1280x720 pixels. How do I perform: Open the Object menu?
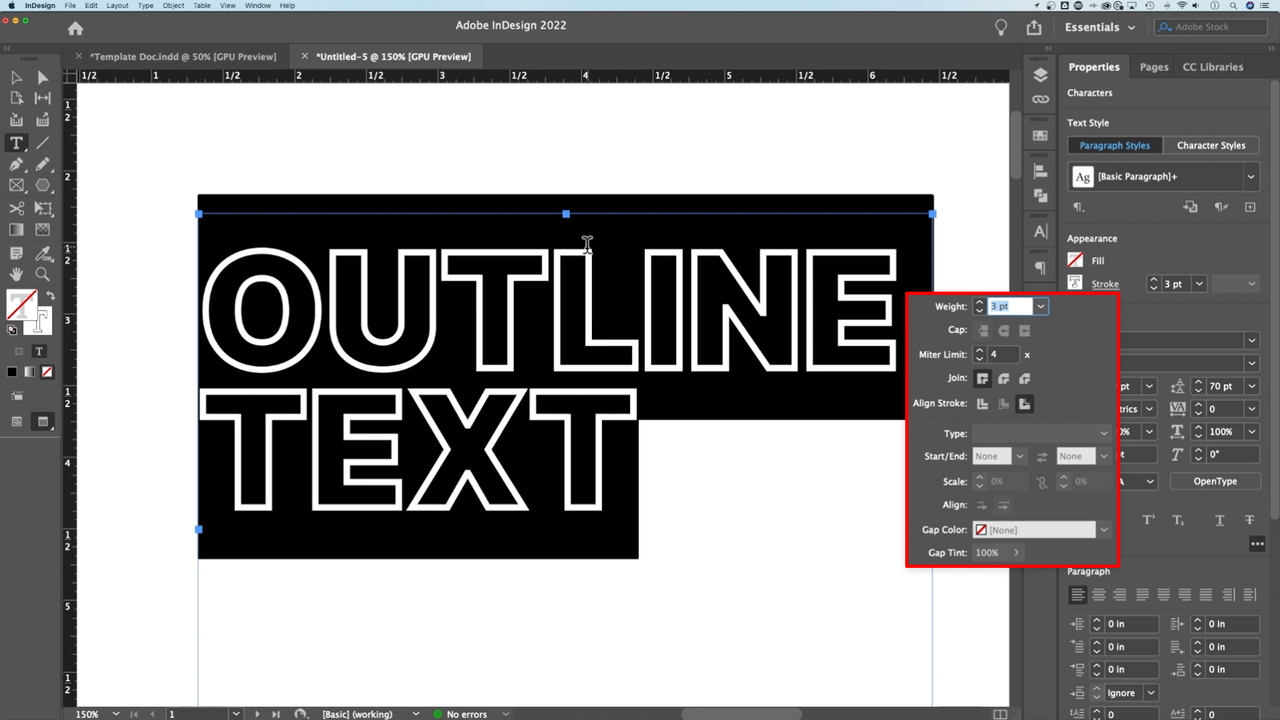point(173,6)
